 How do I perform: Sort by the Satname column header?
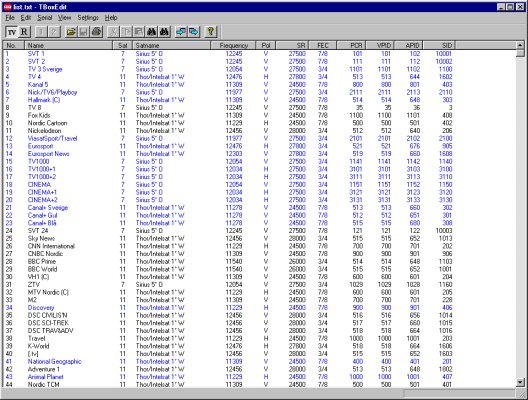tap(171, 45)
